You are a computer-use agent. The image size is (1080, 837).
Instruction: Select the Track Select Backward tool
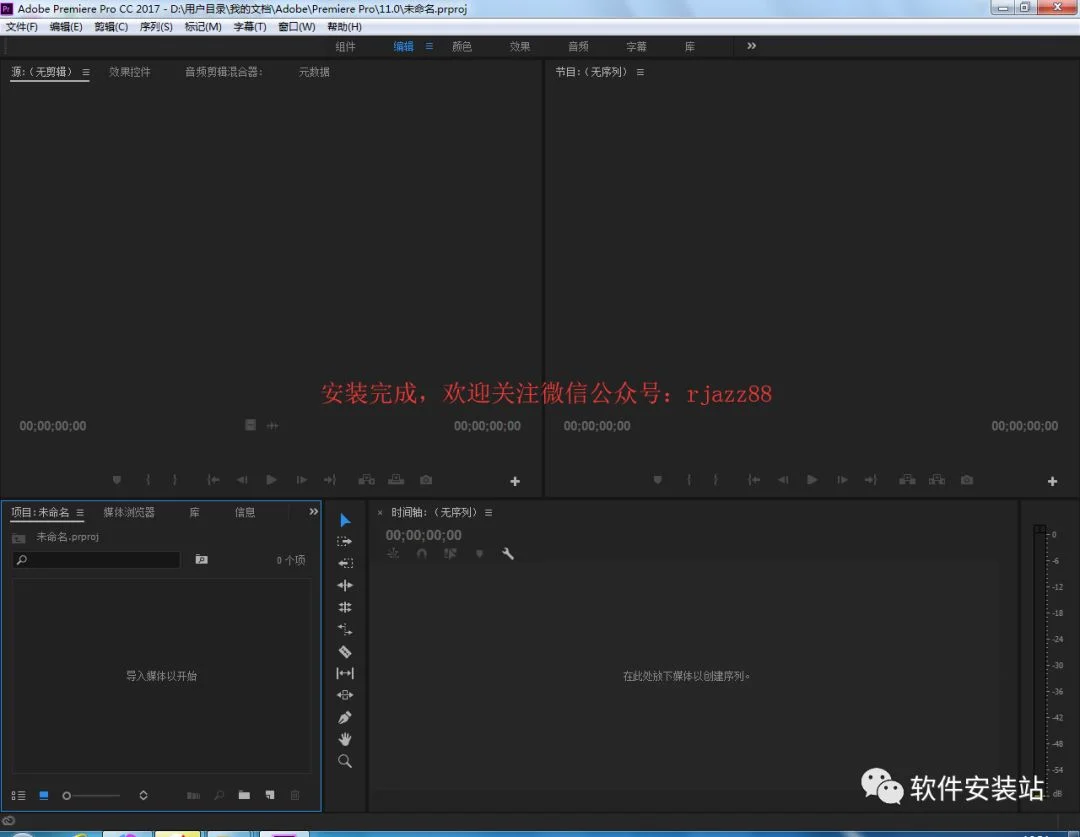coord(345,563)
